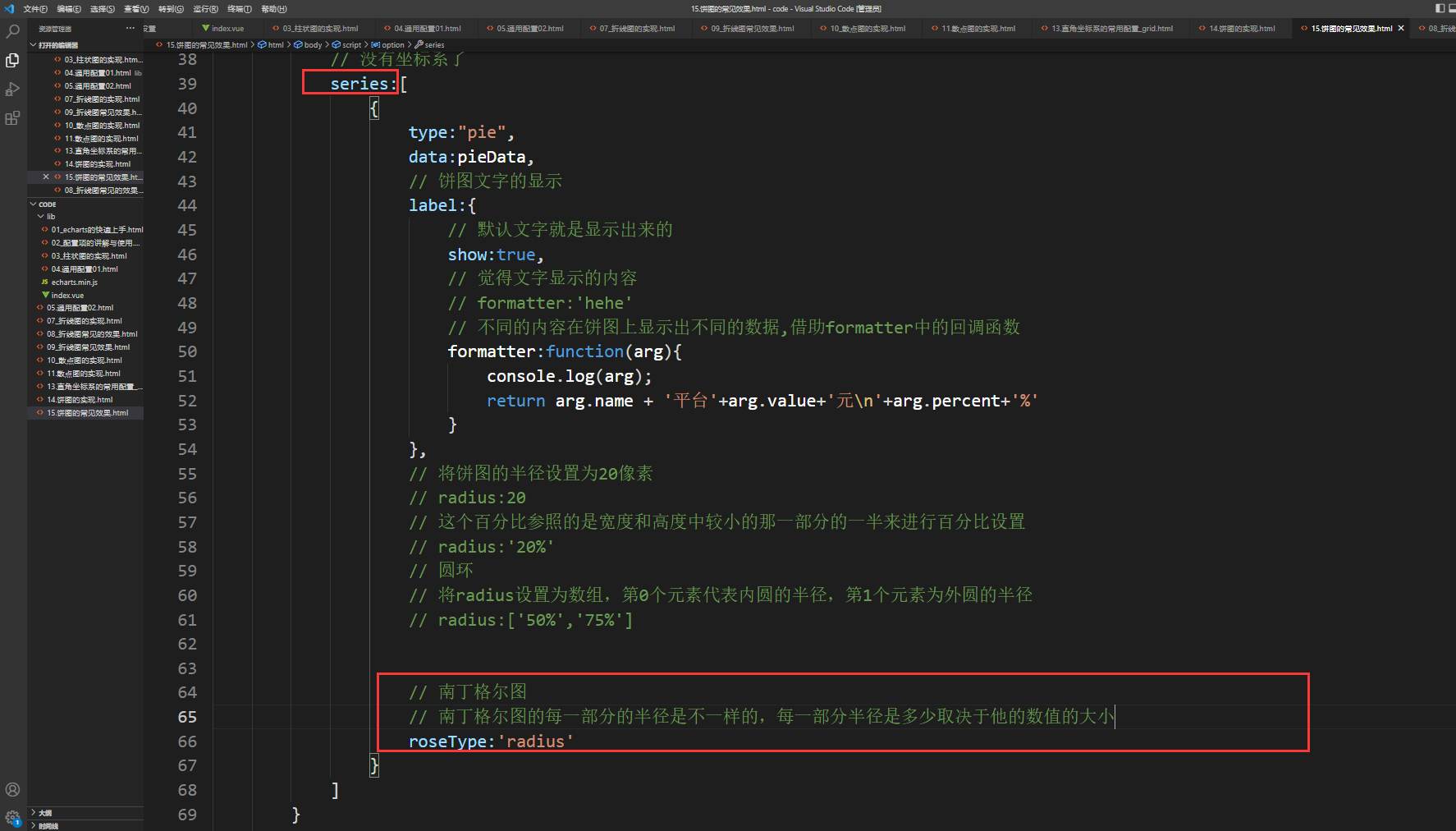1456x831 pixels.
Task: Open the 查看(V) menu
Action: pos(136,9)
